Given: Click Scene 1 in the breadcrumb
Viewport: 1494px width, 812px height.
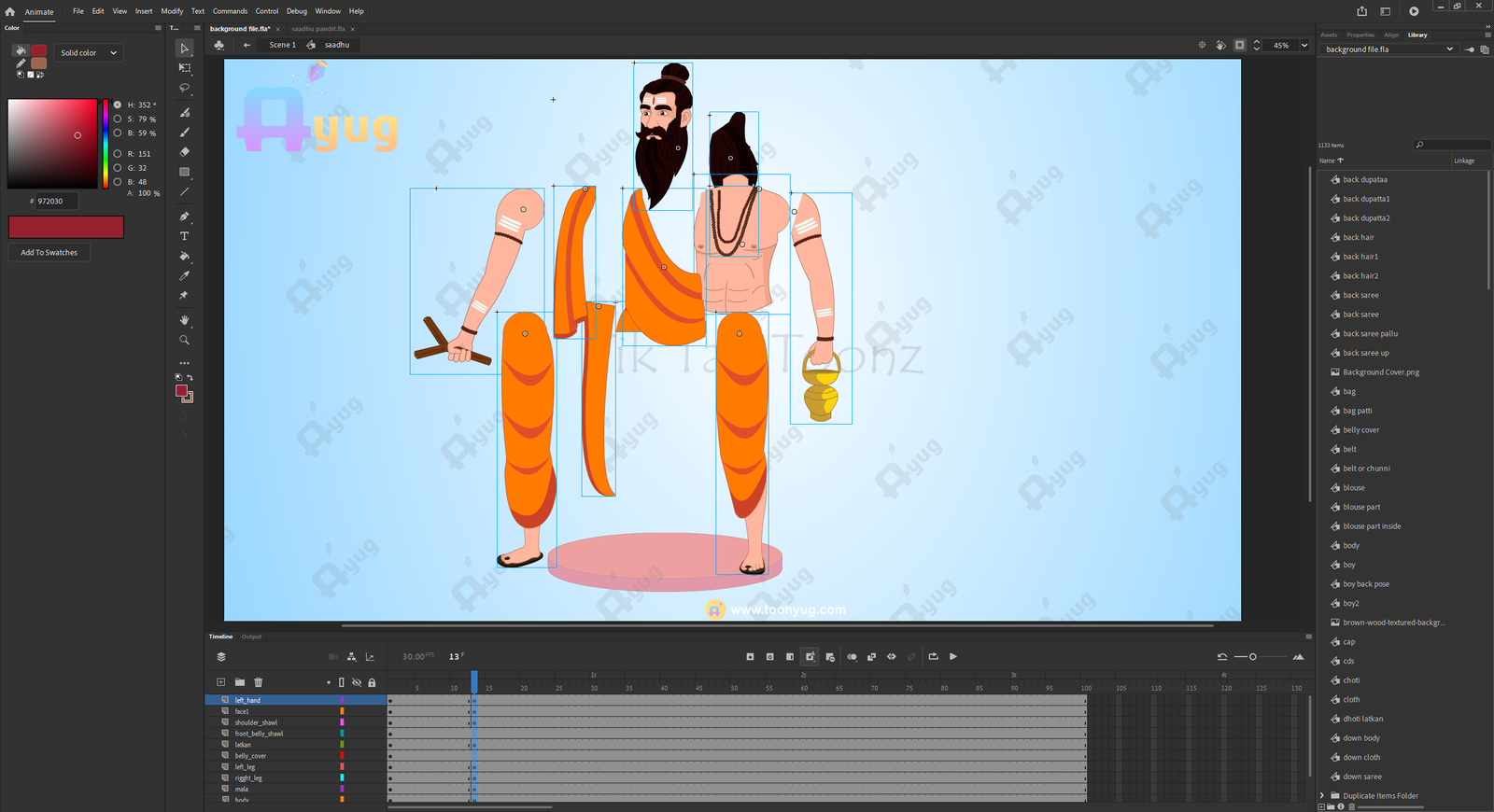Looking at the screenshot, I should pos(282,45).
